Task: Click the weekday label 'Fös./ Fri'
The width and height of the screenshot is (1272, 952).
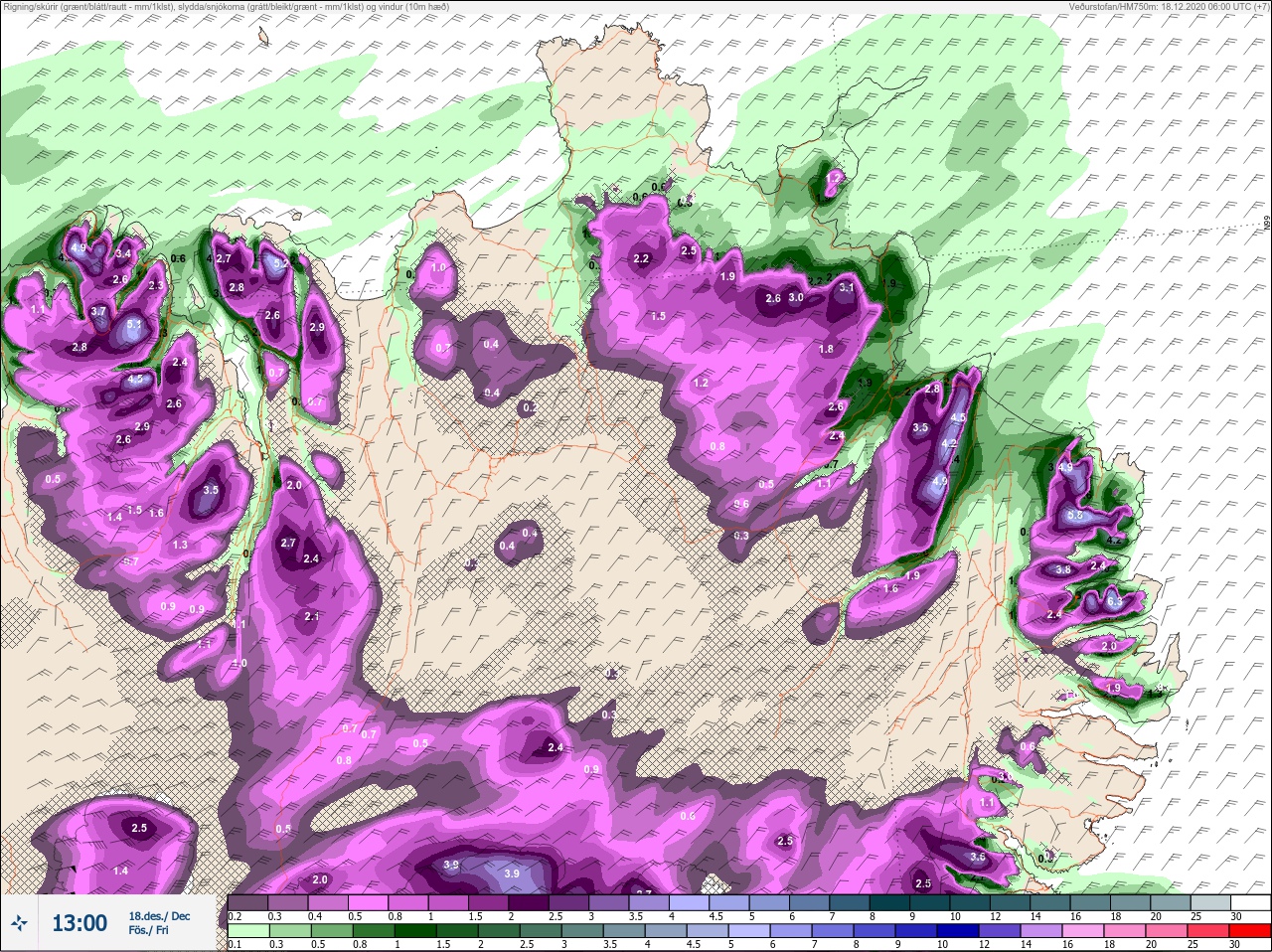Action: (x=148, y=930)
